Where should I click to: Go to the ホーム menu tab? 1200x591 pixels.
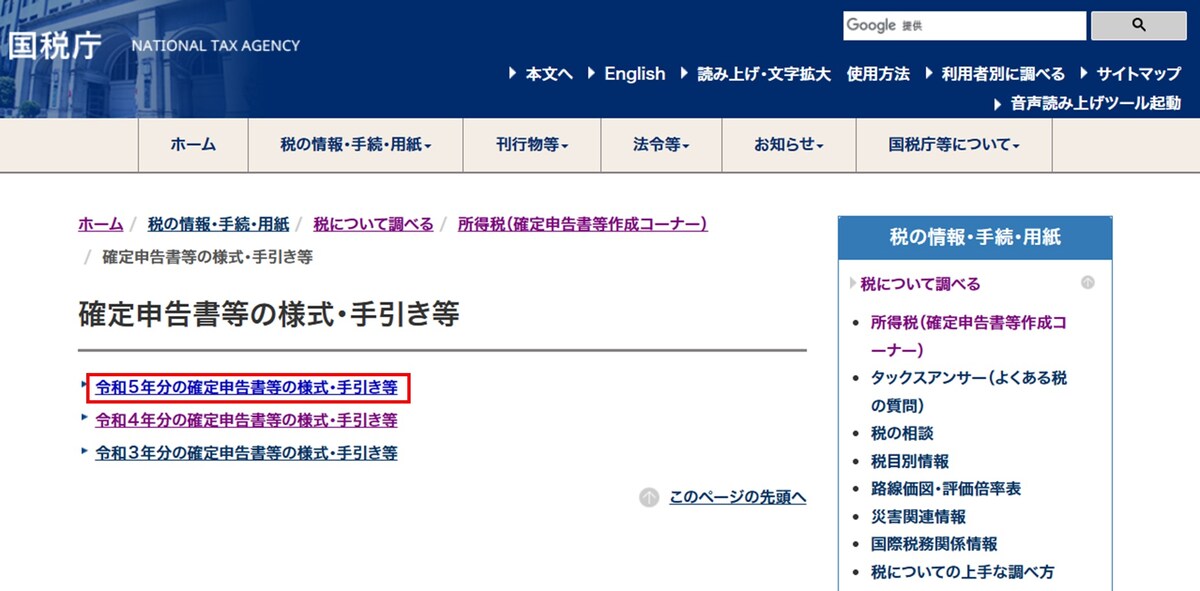[193, 145]
